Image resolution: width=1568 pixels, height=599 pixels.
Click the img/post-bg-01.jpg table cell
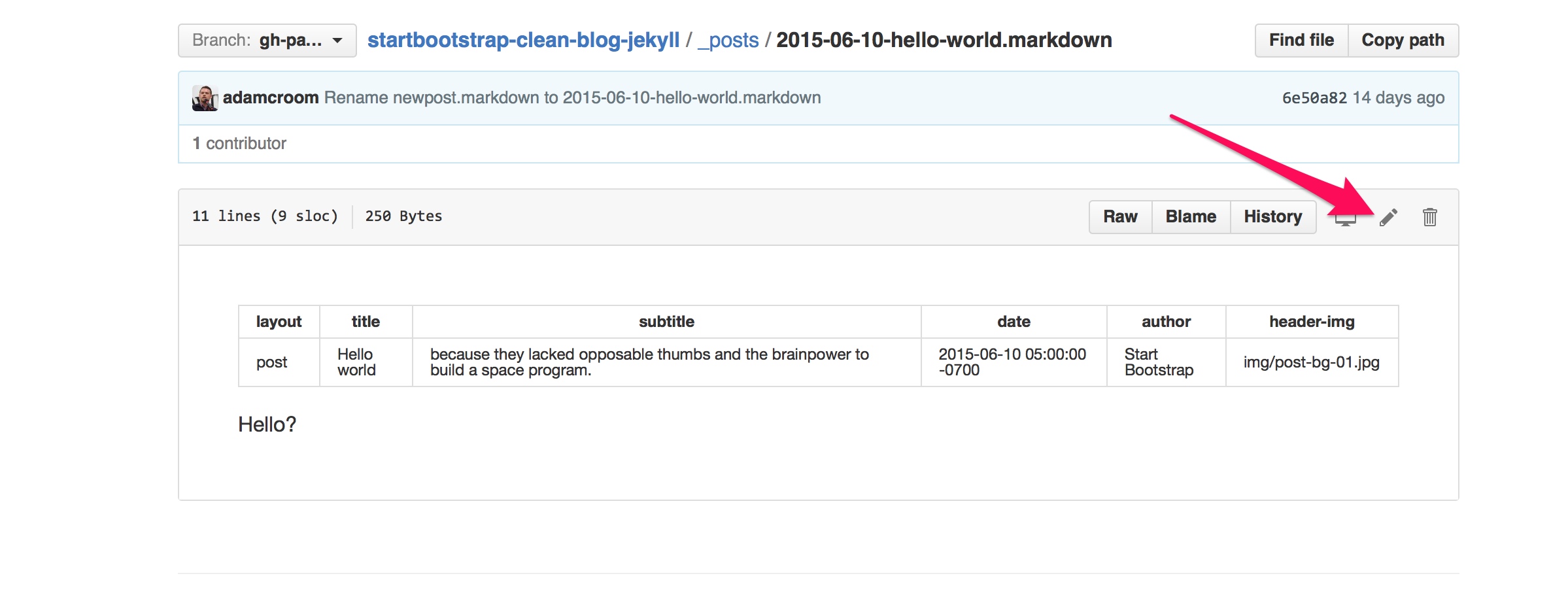(x=1312, y=362)
